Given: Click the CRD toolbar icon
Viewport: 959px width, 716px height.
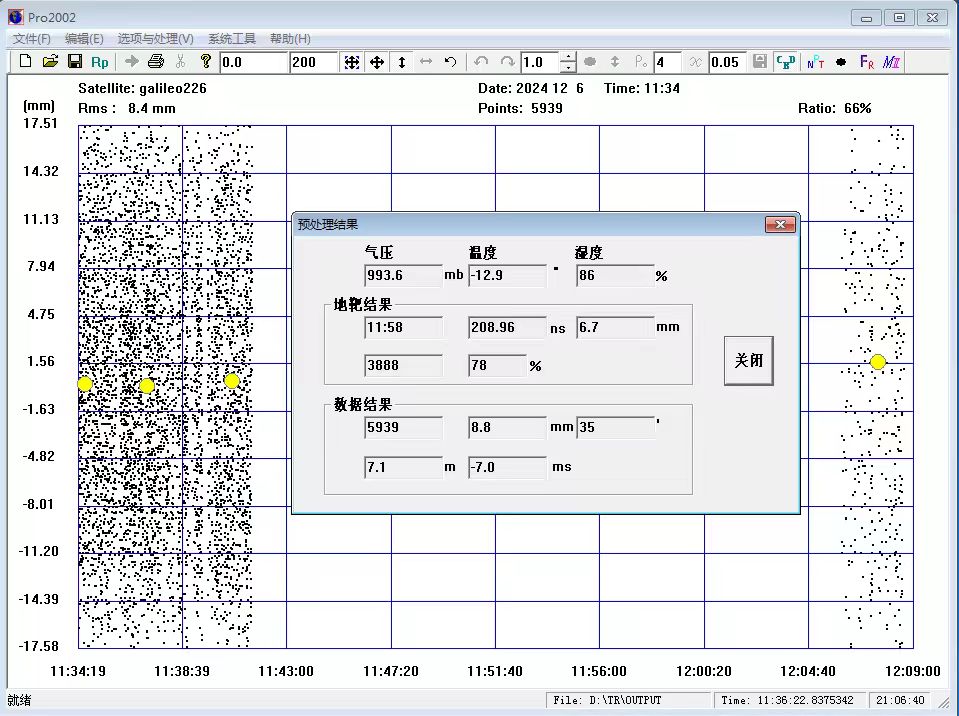Looking at the screenshot, I should coord(785,62).
